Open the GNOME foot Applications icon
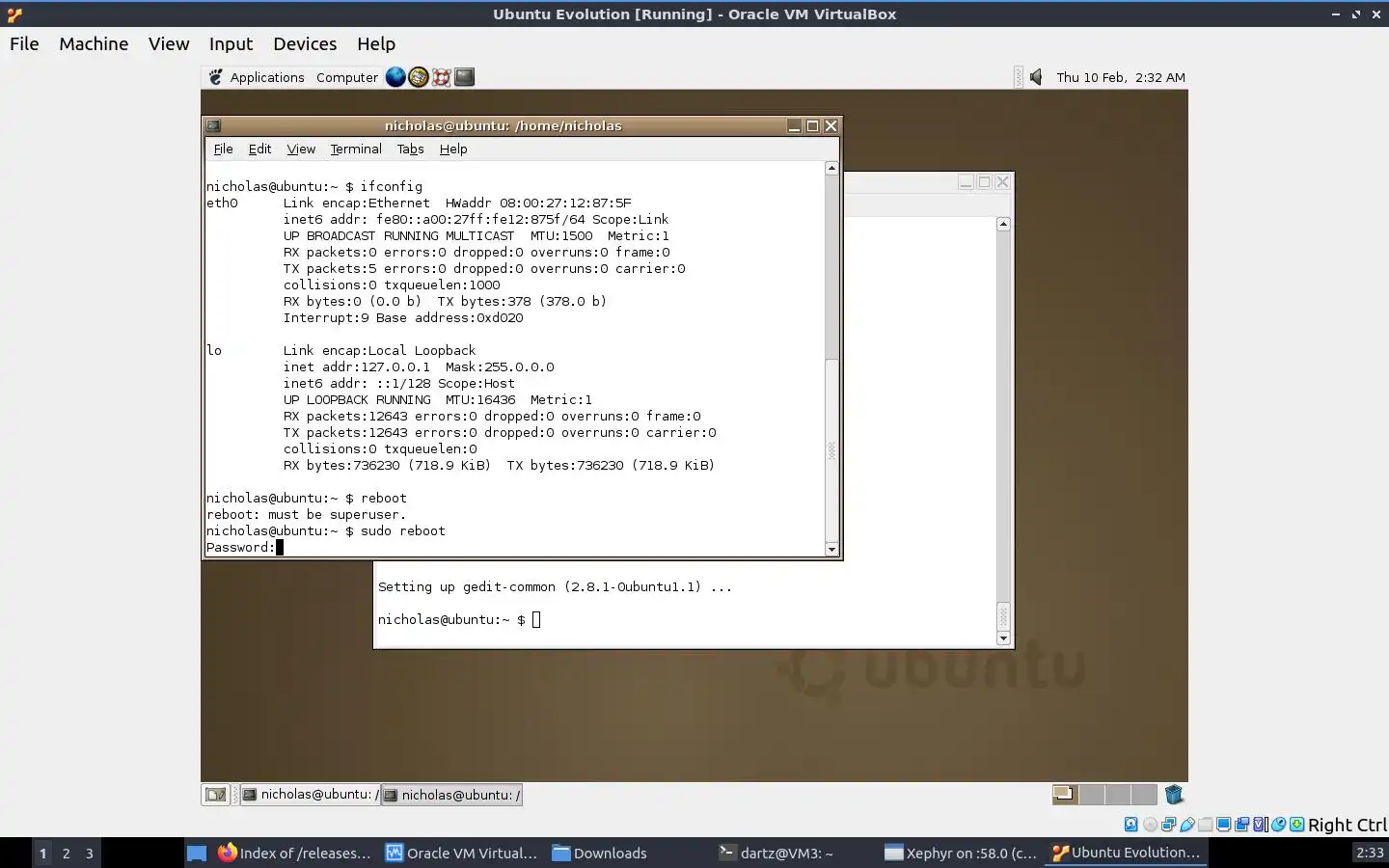 point(216,77)
